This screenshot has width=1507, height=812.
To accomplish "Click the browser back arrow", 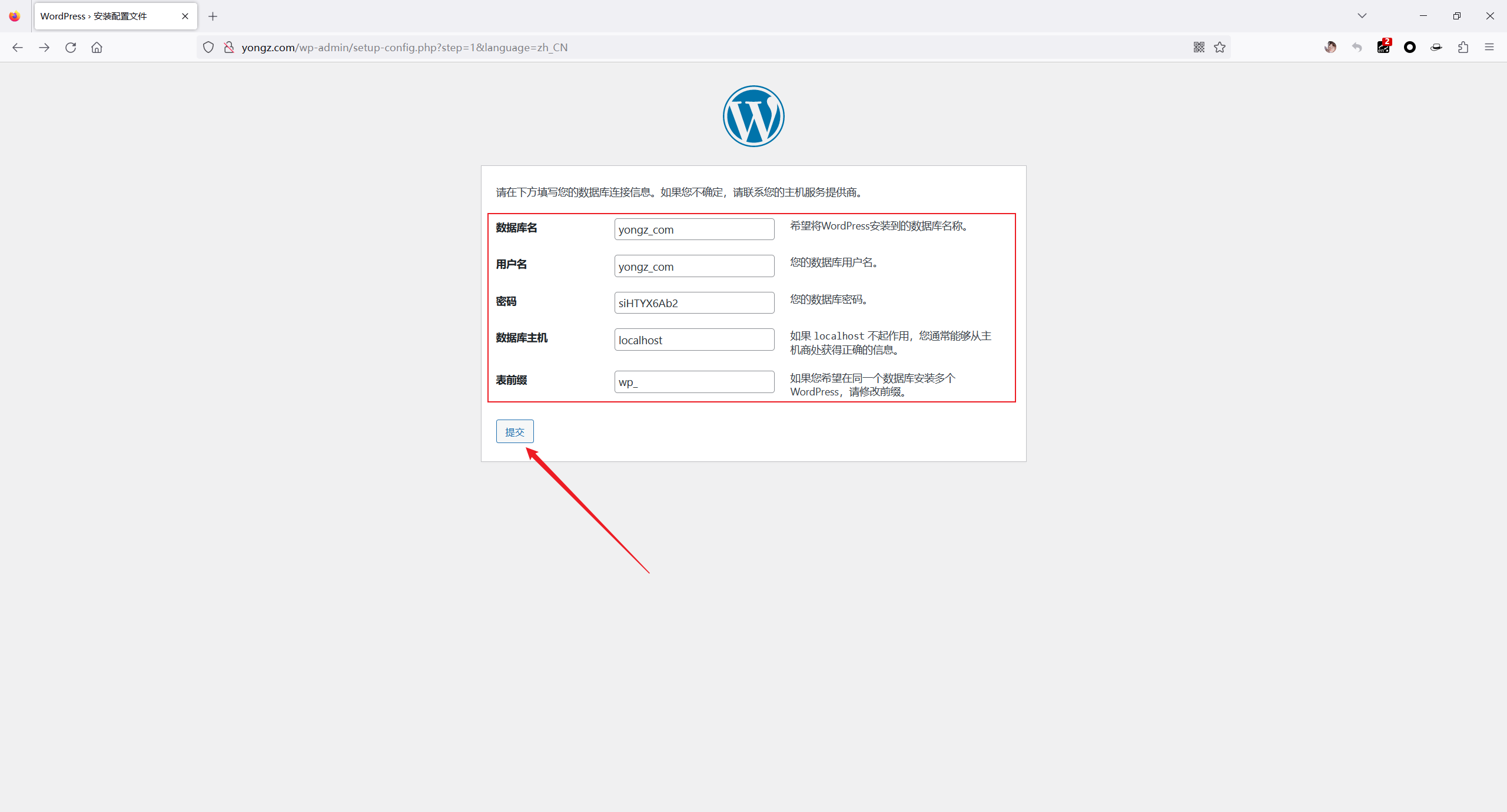I will tap(18, 48).
